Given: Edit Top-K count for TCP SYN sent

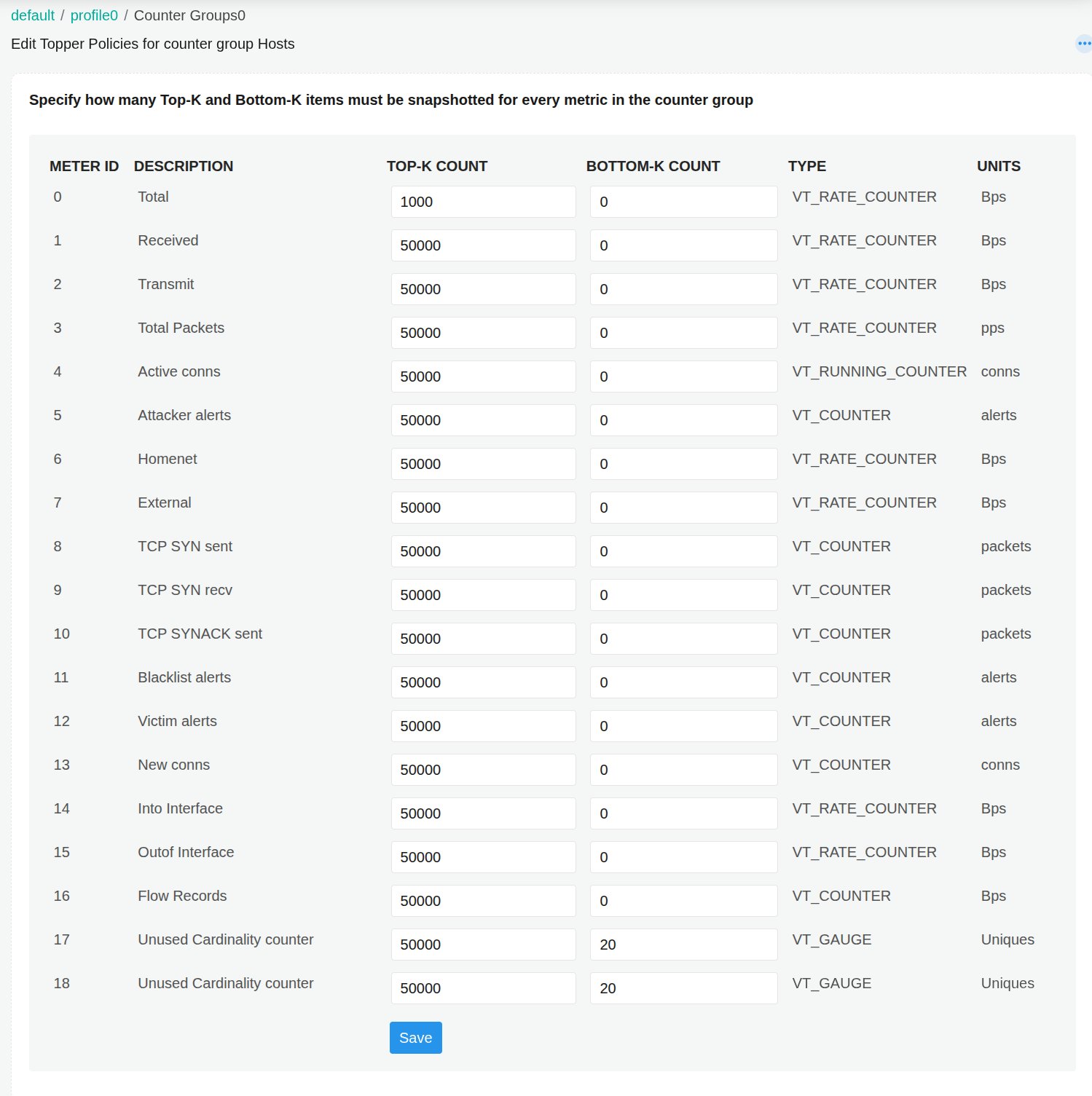Looking at the screenshot, I should [484, 551].
